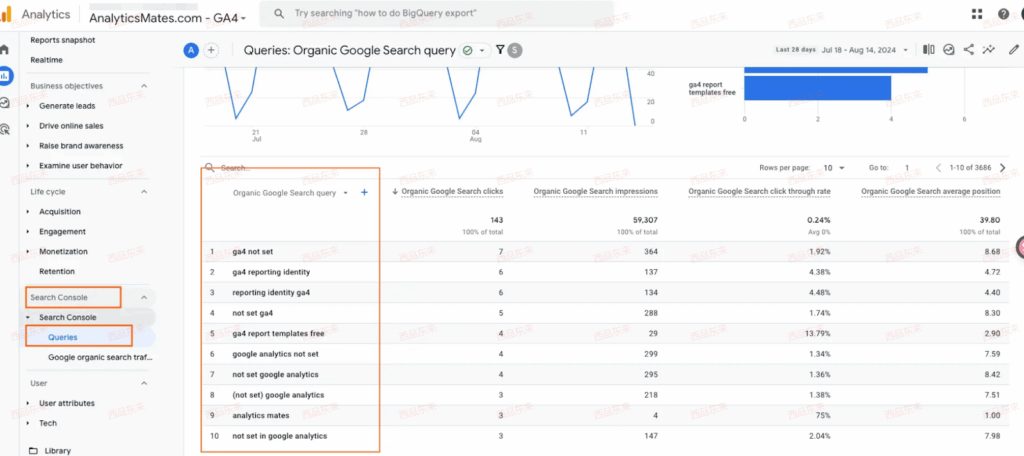Click the Google apps grid icon
The height and width of the screenshot is (456, 1024).
[977, 14]
